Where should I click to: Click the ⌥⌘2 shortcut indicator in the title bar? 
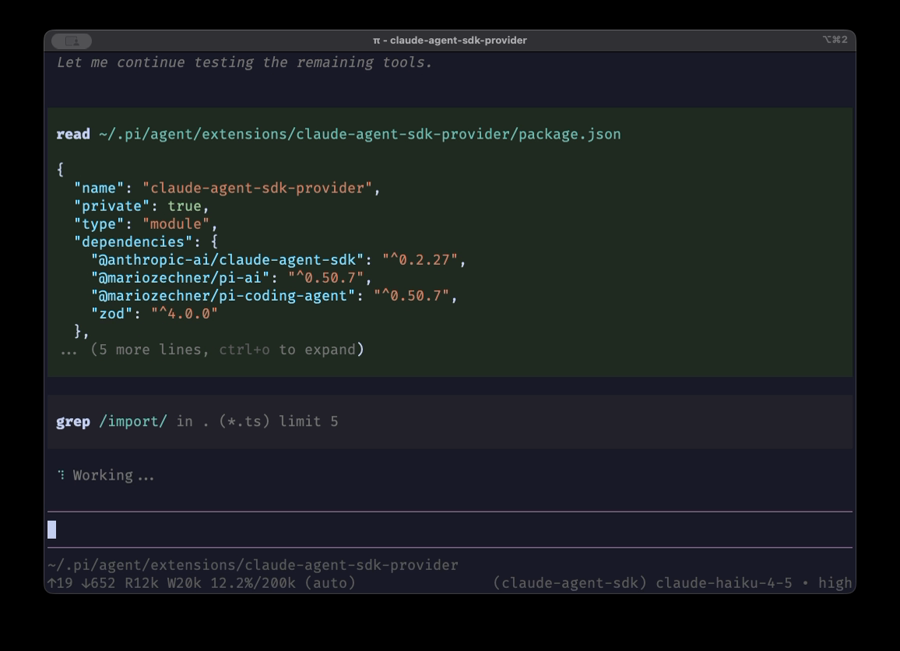[x=835, y=40]
